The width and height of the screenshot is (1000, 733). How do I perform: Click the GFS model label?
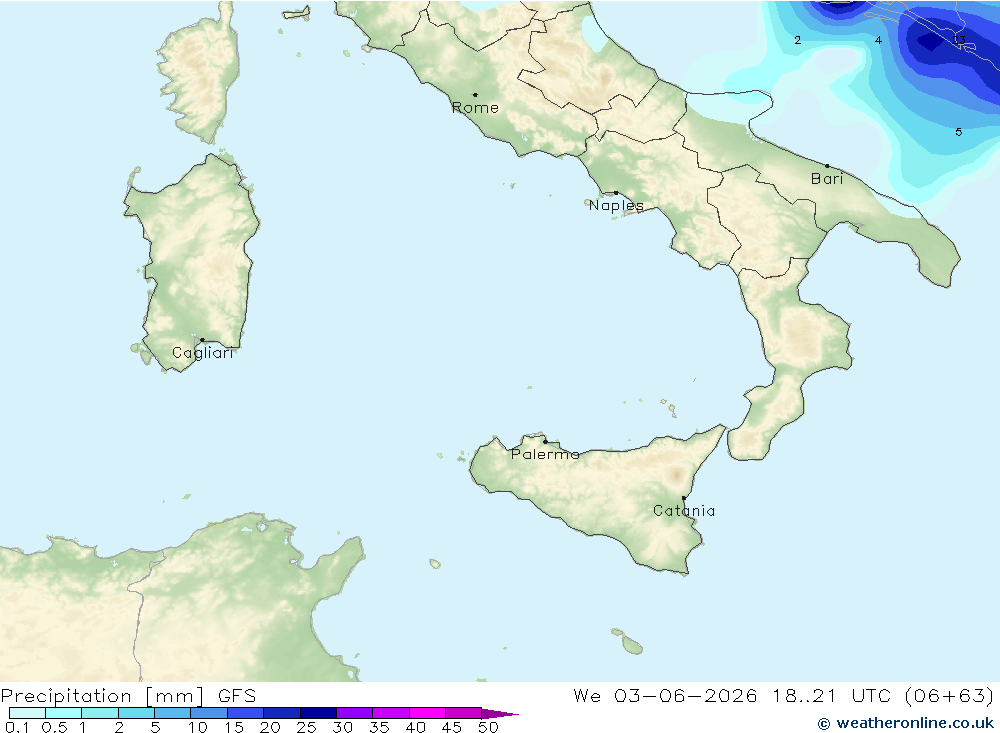pos(237,696)
